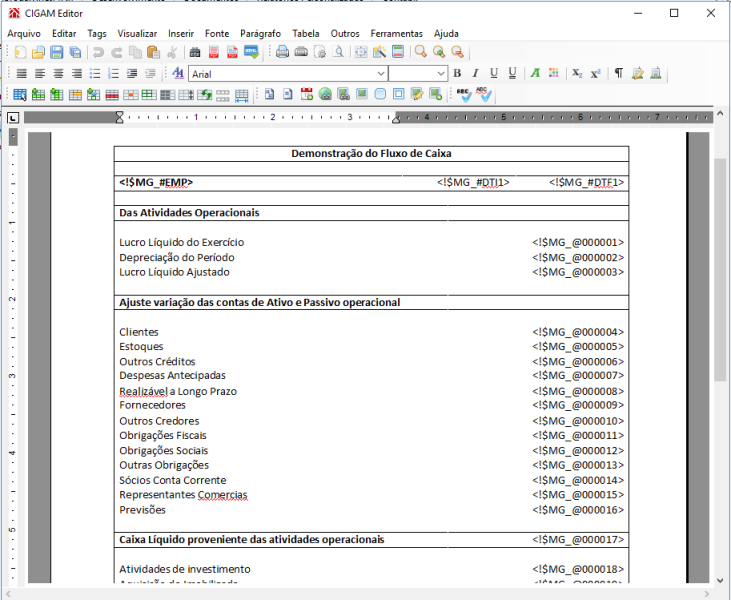The image size is (731, 600).
Task: Expand the Arial font name dropdown
Action: click(x=381, y=74)
